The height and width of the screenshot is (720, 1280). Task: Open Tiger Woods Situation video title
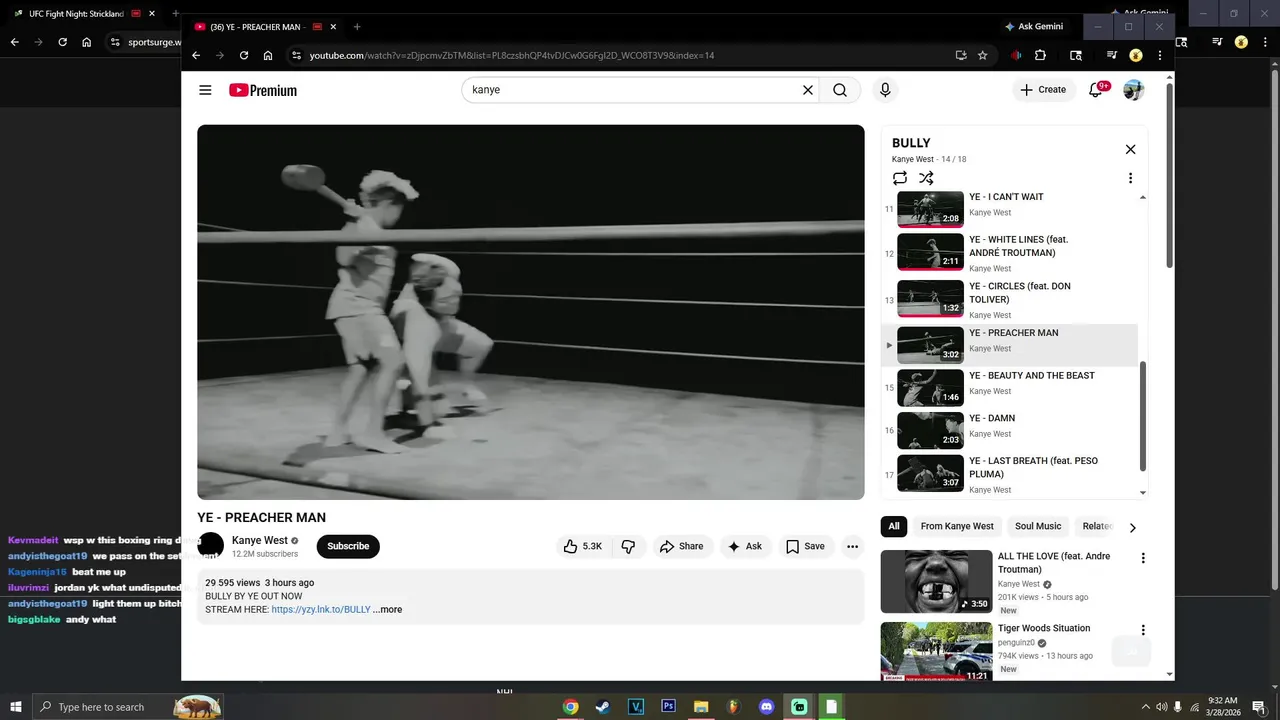click(x=1044, y=628)
